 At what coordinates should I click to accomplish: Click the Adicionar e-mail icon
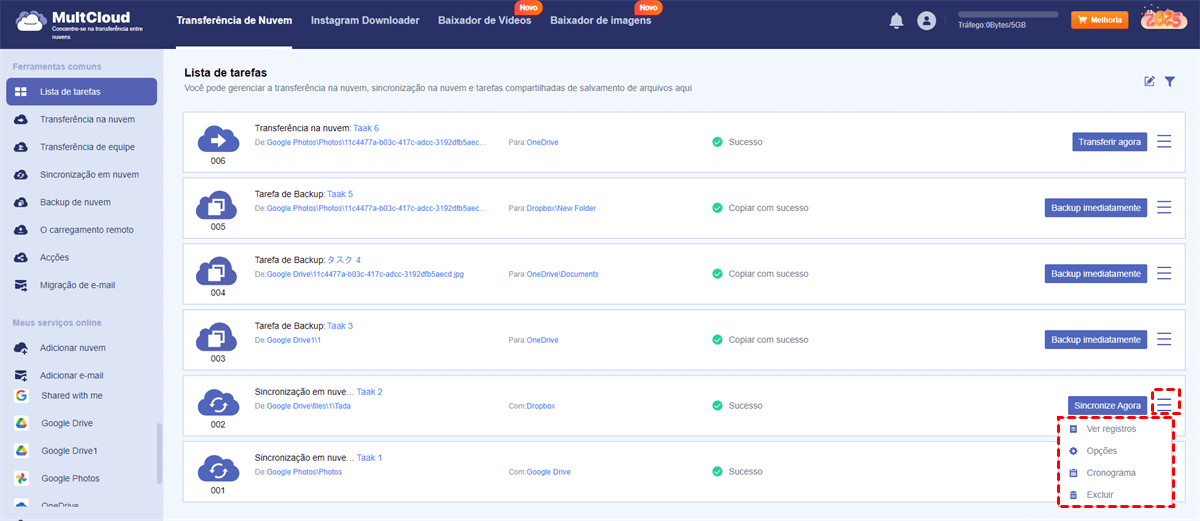21,375
